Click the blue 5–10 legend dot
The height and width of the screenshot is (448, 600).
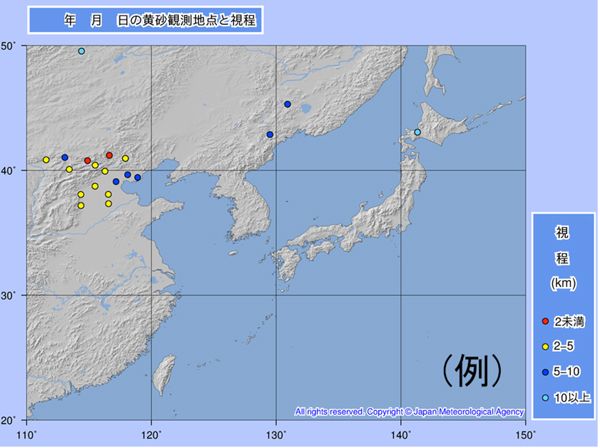(545, 372)
